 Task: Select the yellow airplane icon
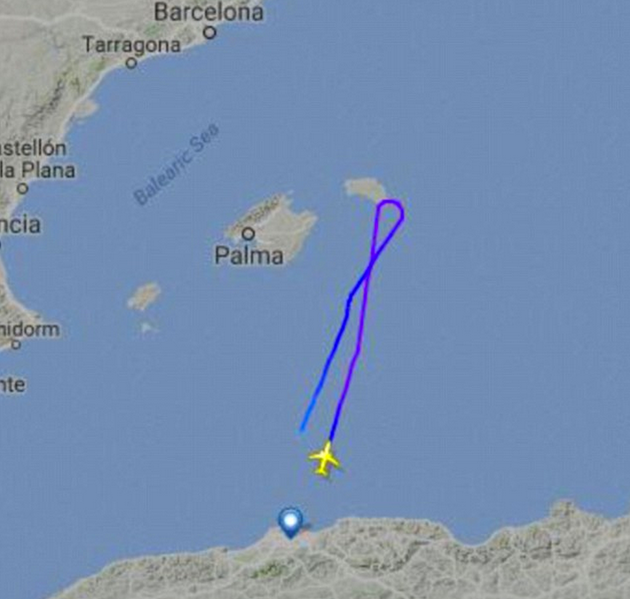[x=324, y=459]
